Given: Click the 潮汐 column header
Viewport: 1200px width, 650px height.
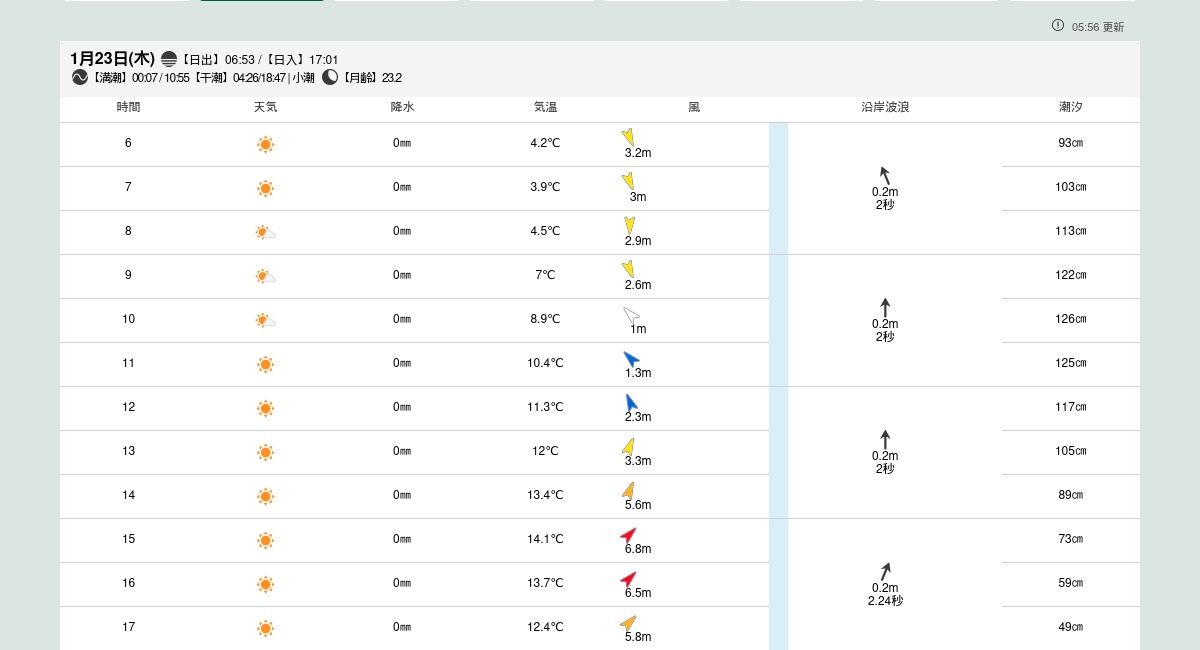Looking at the screenshot, I should [x=1070, y=107].
